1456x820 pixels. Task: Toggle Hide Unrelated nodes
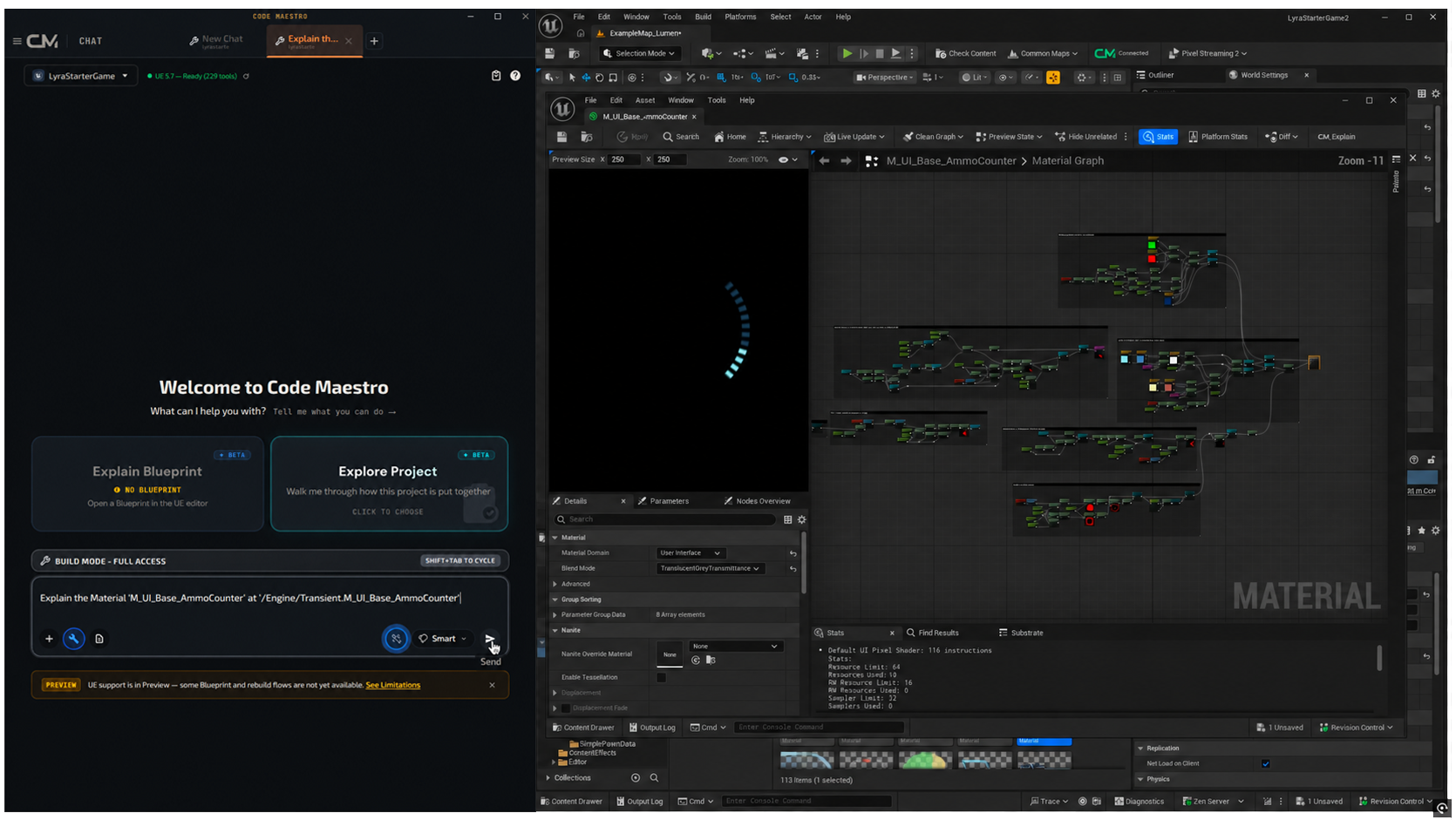pos(1085,137)
